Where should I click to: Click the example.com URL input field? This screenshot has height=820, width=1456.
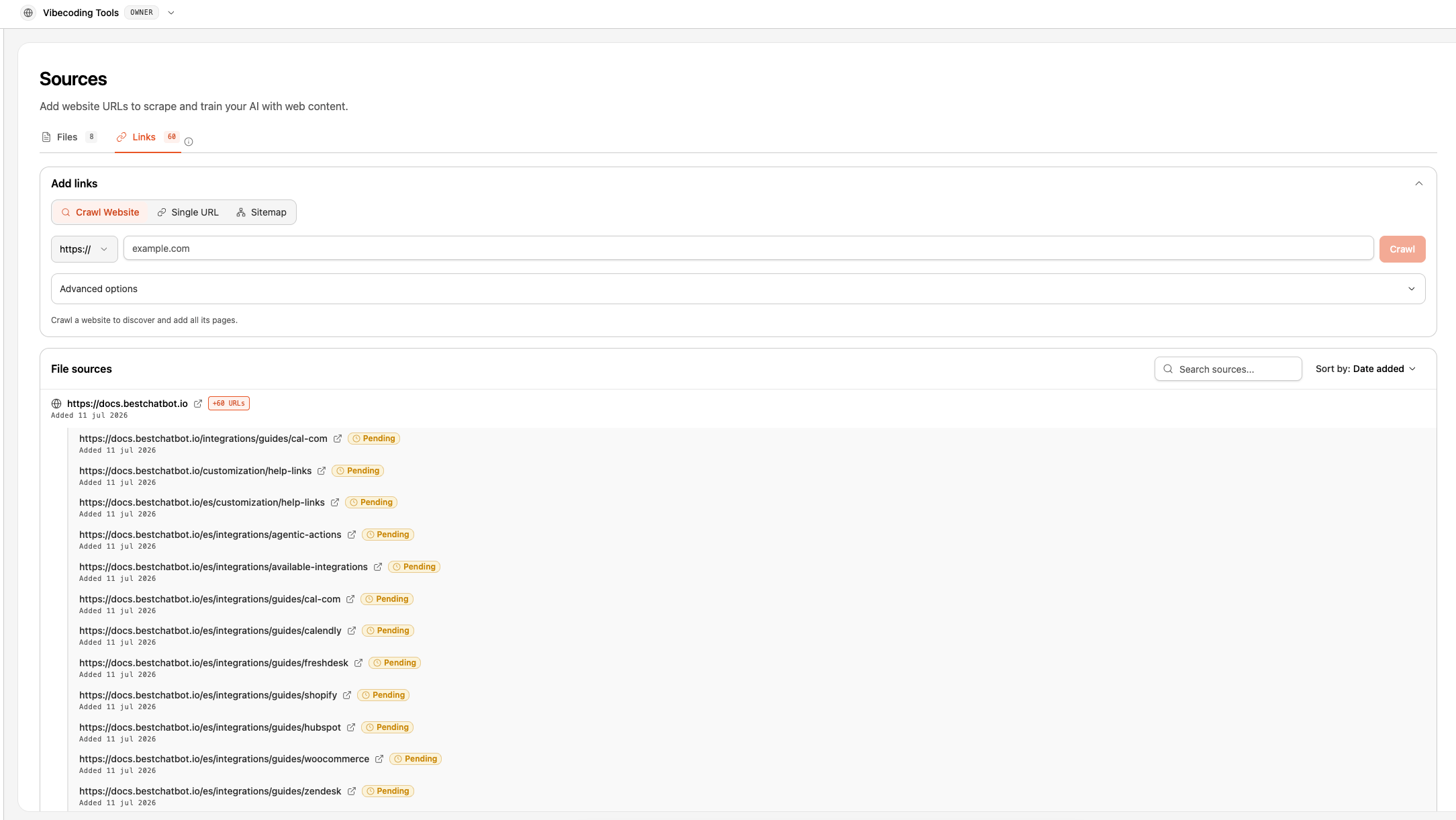(x=748, y=248)
